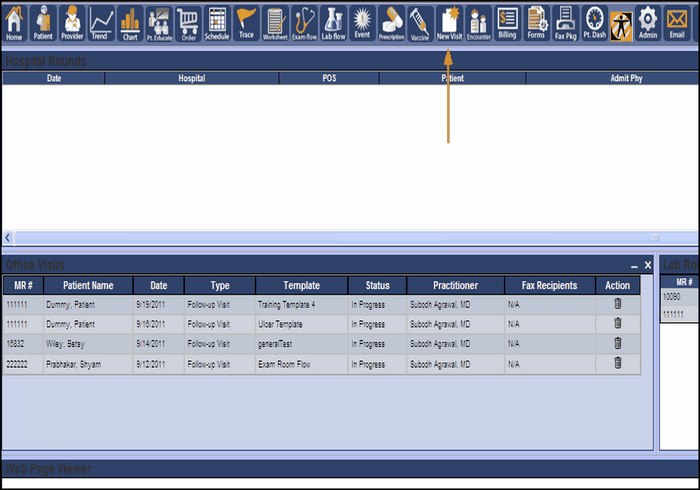Screen dimensions: 700x490
Task: Click MR number 16832
Action: pos(23,344)
